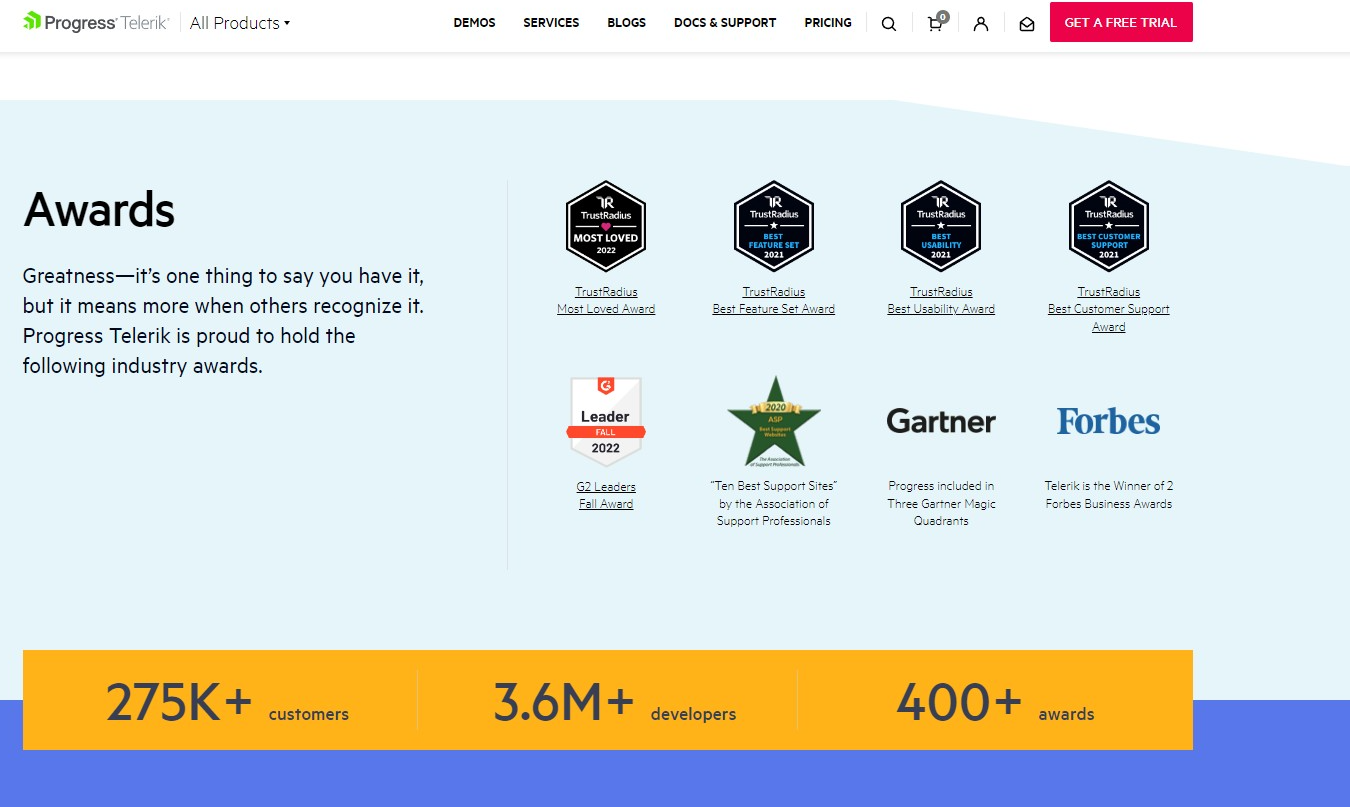This screenshot has height=807, width=1350.
Task: Click the Gartner logo
Action: [x=941, y=421]
